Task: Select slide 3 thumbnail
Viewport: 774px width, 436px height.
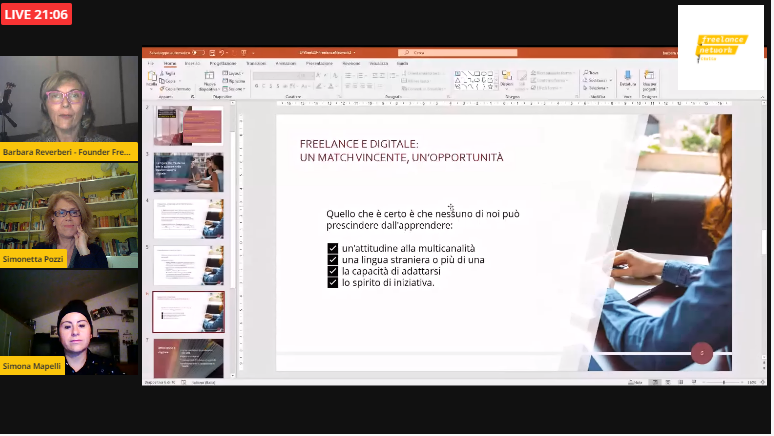Action: [x=188, y=172]
